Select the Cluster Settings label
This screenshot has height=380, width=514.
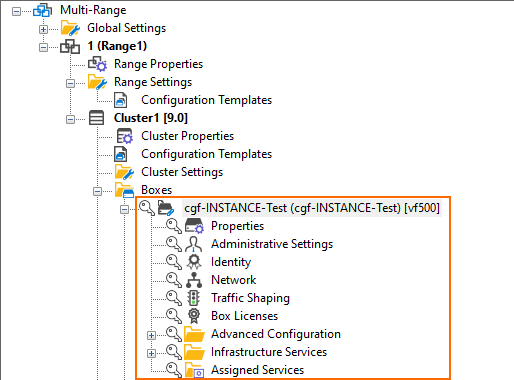point(182,172)
